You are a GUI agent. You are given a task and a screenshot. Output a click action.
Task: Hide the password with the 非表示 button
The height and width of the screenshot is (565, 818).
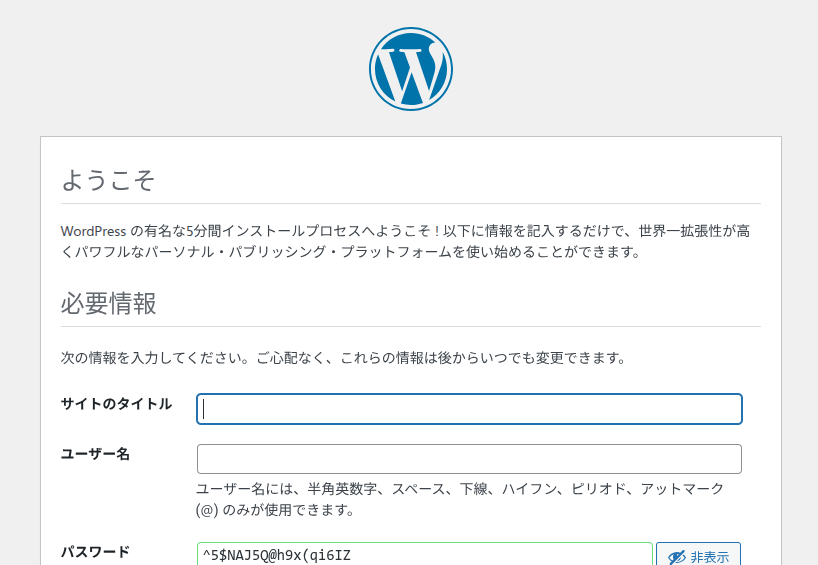(x=699, y=554)
